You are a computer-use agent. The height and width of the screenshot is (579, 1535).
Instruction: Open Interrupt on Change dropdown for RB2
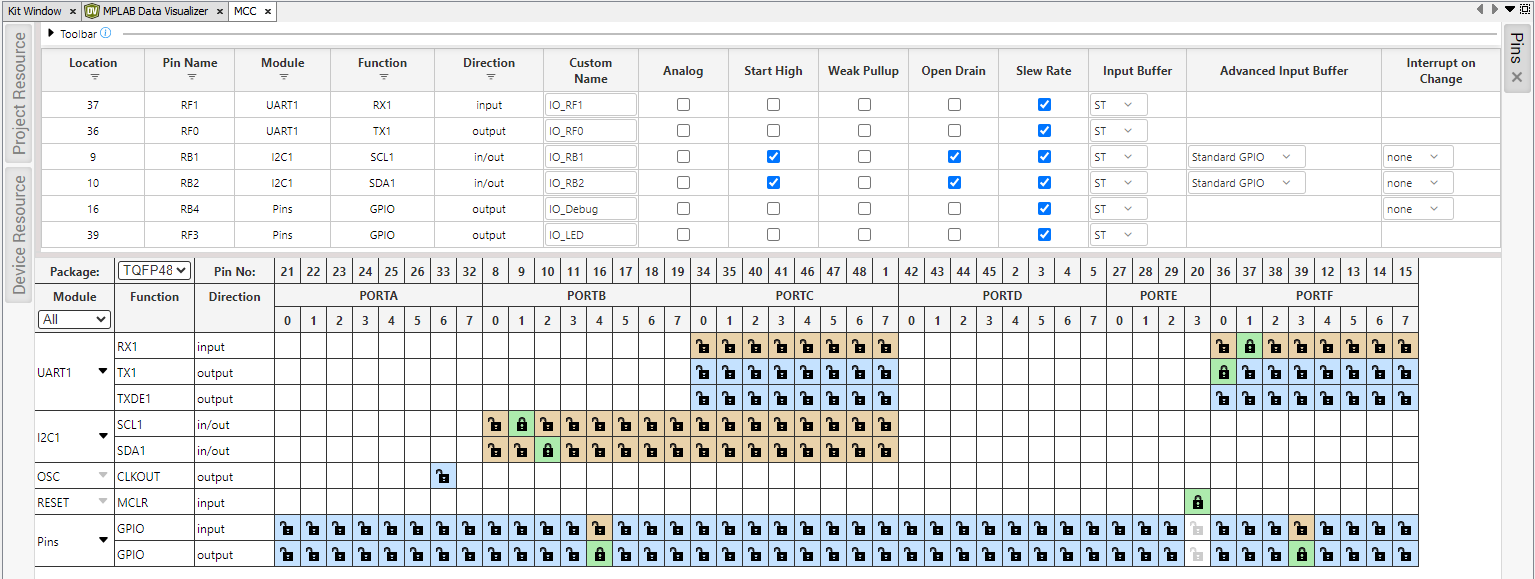click(1418, 182)
